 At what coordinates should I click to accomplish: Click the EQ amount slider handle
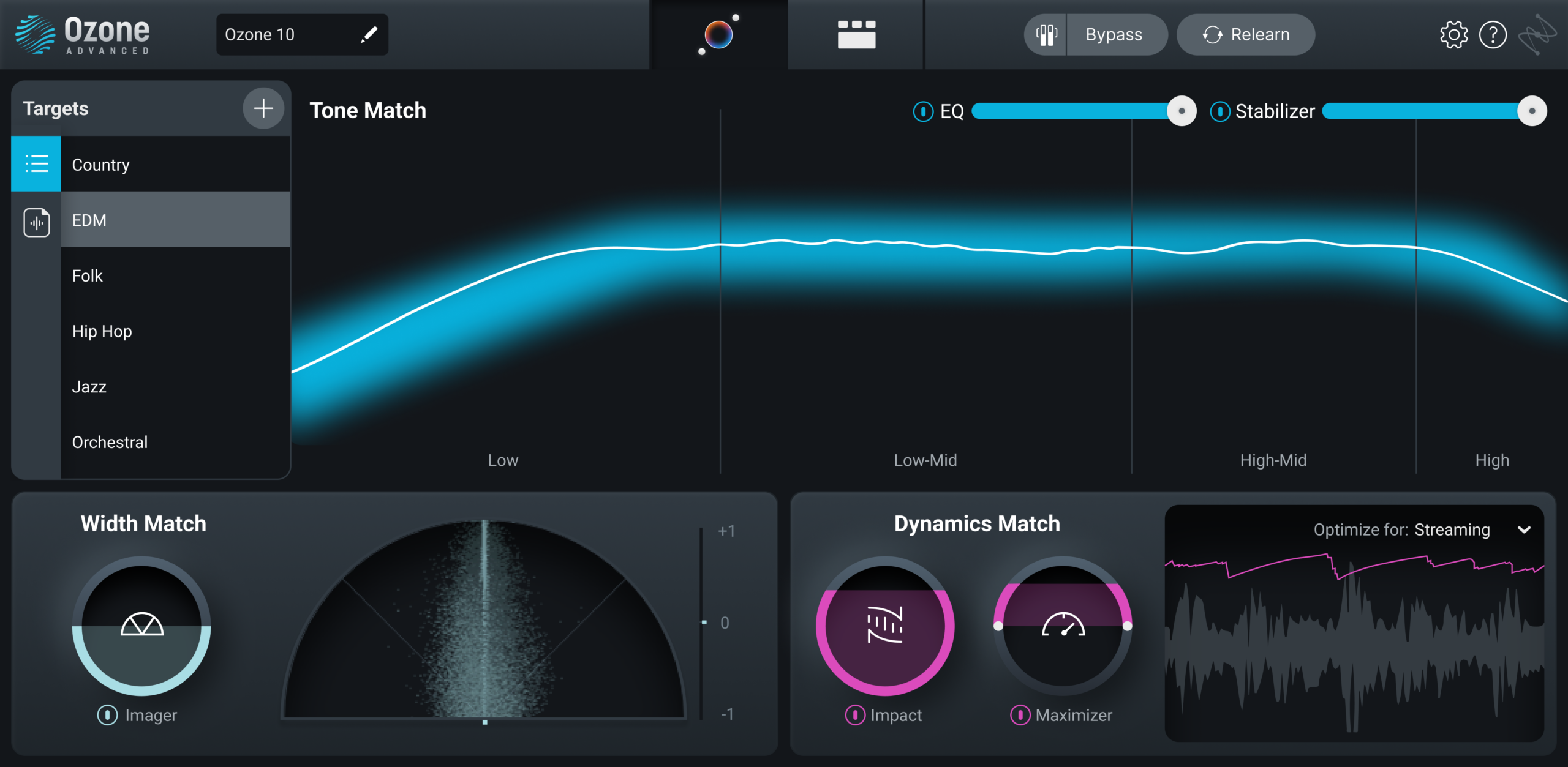point(1182,111)
